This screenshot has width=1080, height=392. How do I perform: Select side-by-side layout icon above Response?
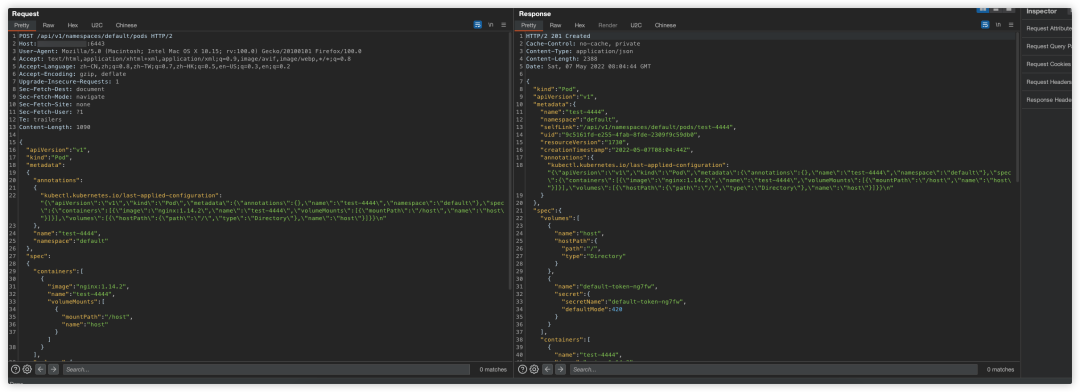[984, 10]
